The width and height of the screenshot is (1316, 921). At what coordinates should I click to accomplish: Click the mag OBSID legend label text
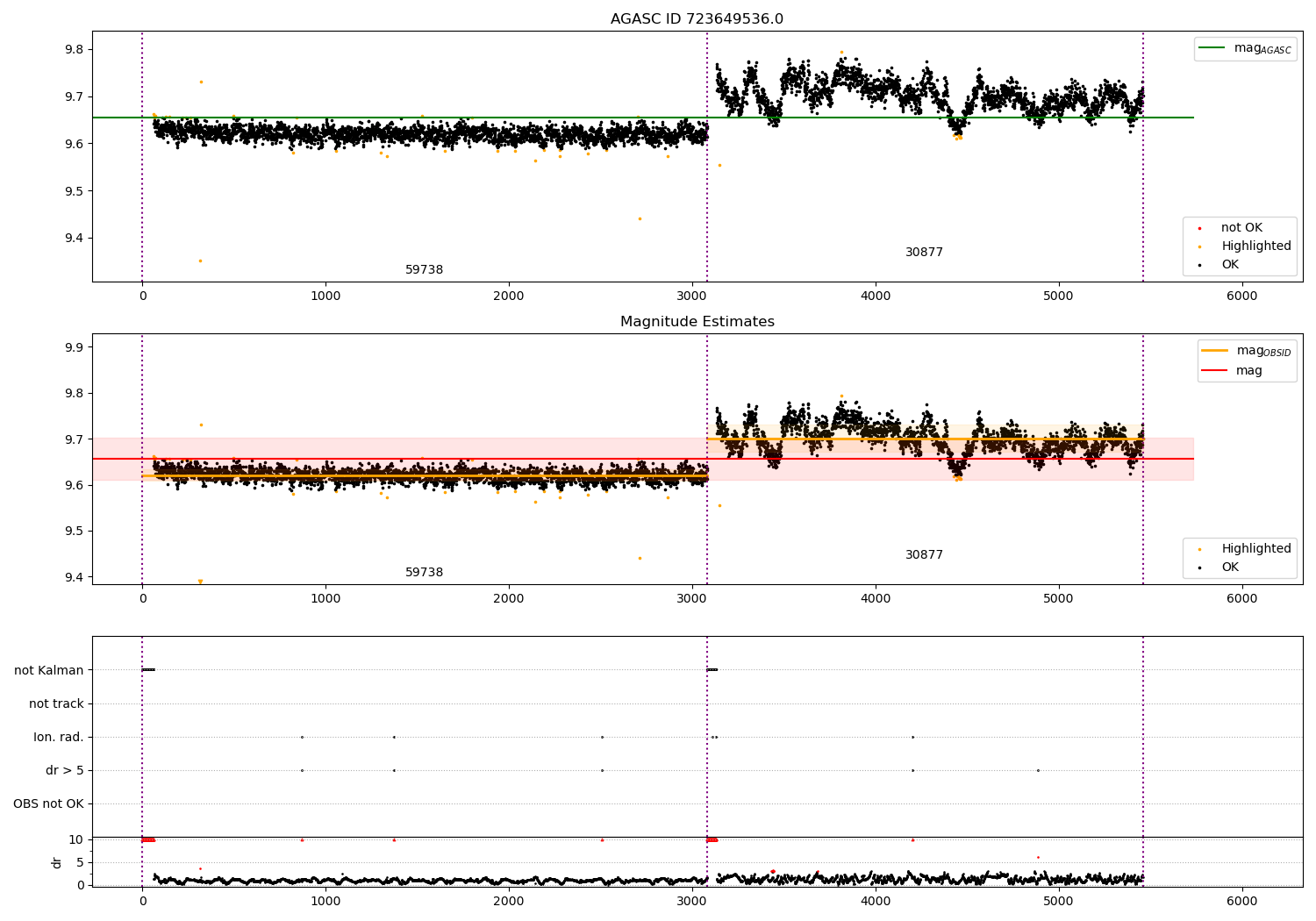[x=1264, y=352]
